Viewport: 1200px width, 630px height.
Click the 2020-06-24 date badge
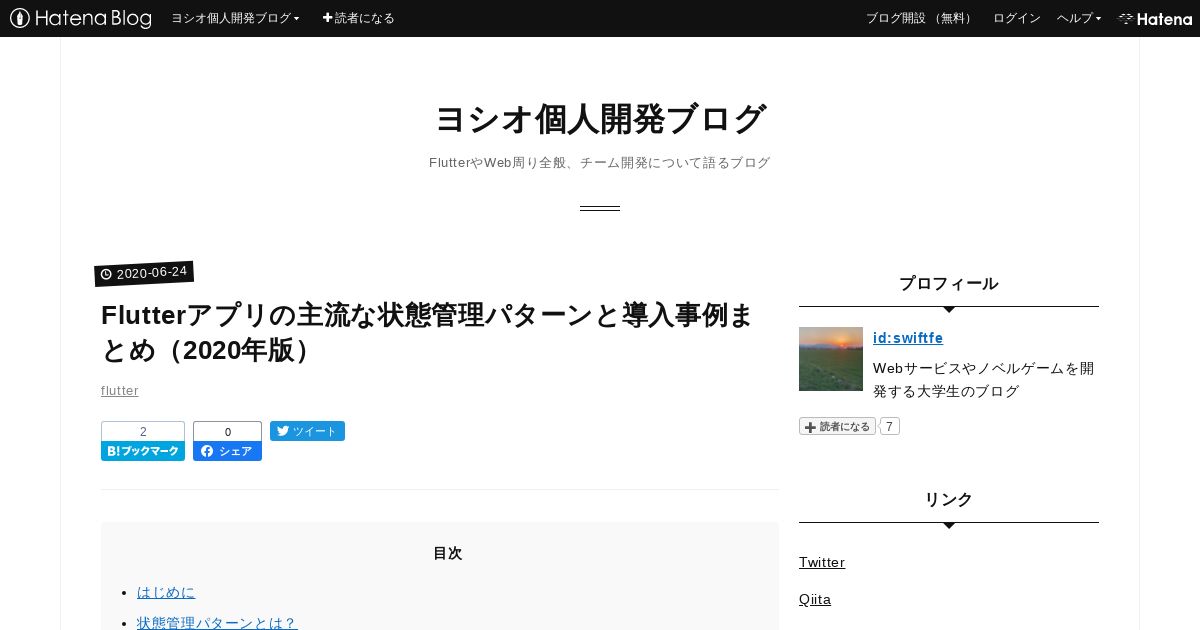[144, 273]
